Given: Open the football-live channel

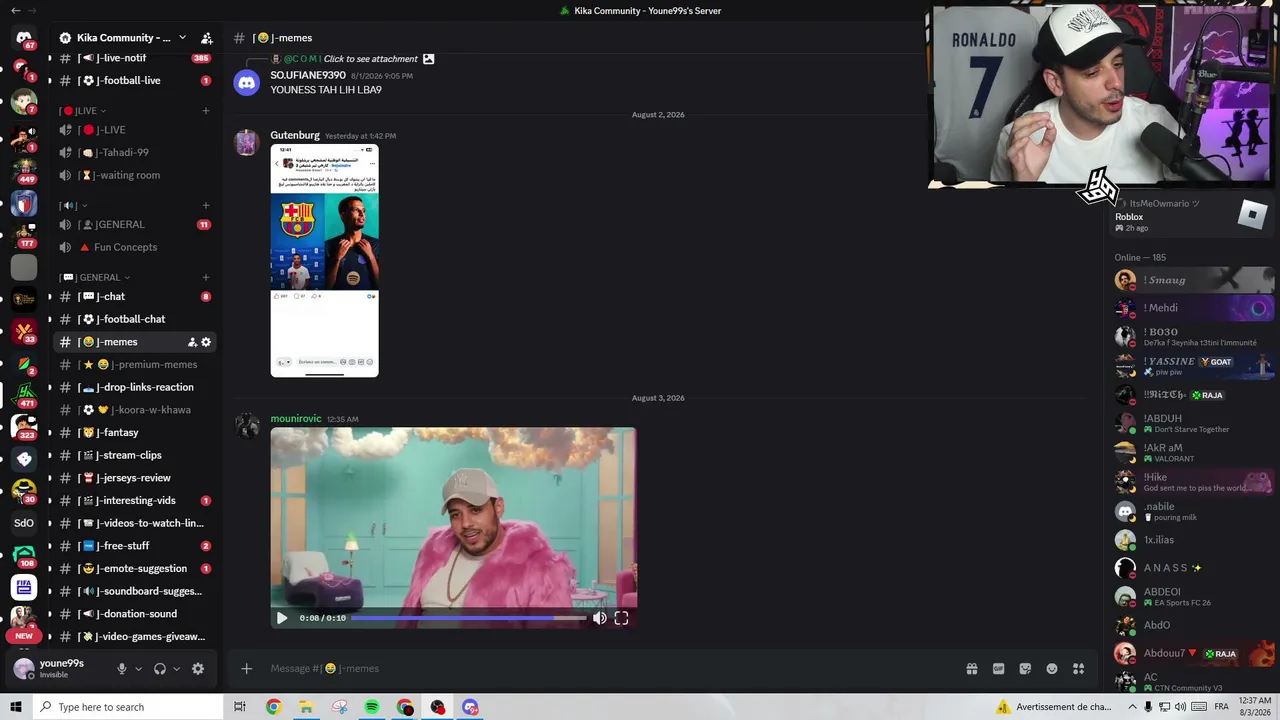Looking at the screenshot, I should pos(135,80).
